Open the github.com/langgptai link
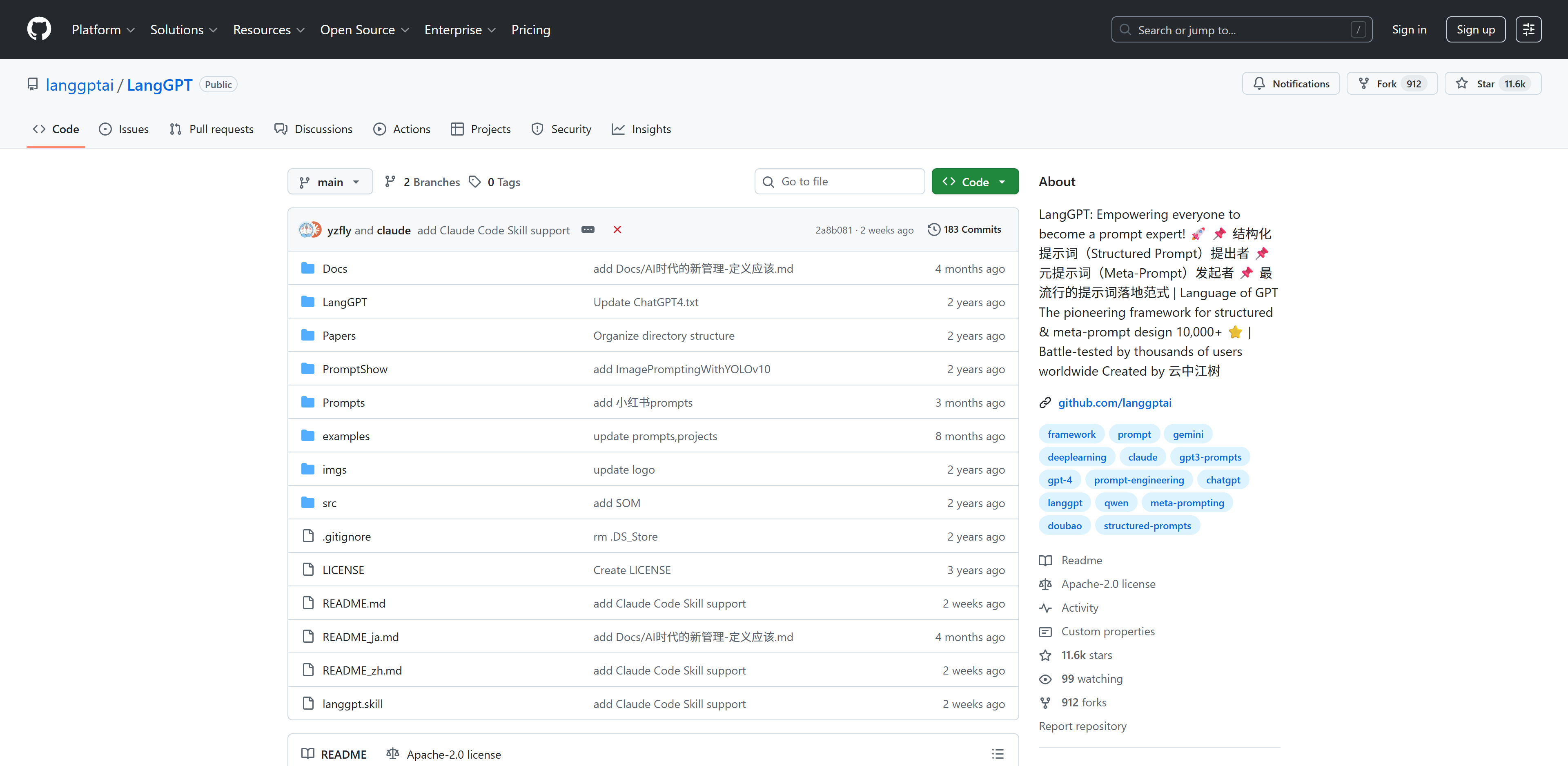The width and height of the screenshot is (1568, 766). coord(1114,403)
